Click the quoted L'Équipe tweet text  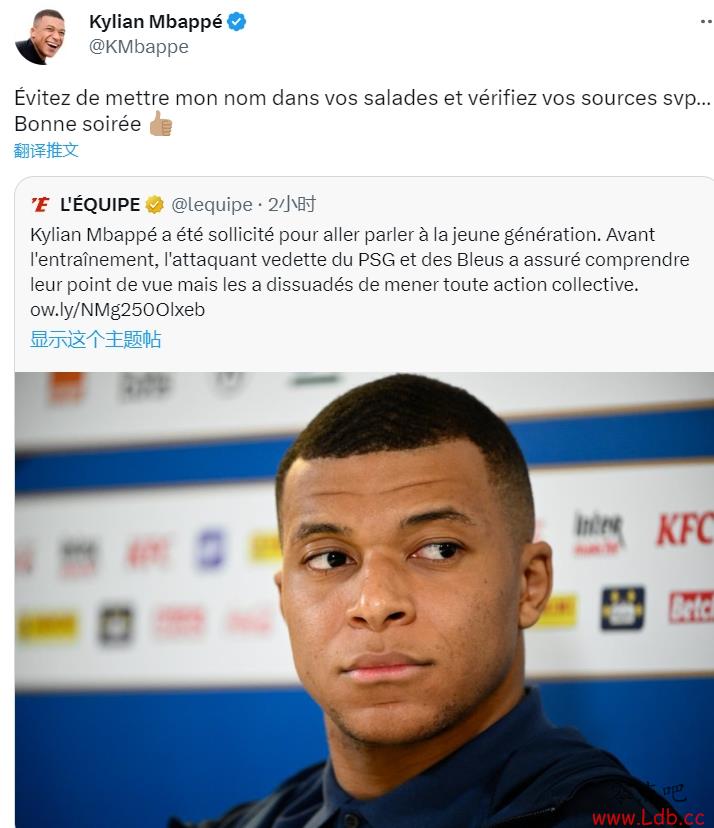click(x=360, y=259)
